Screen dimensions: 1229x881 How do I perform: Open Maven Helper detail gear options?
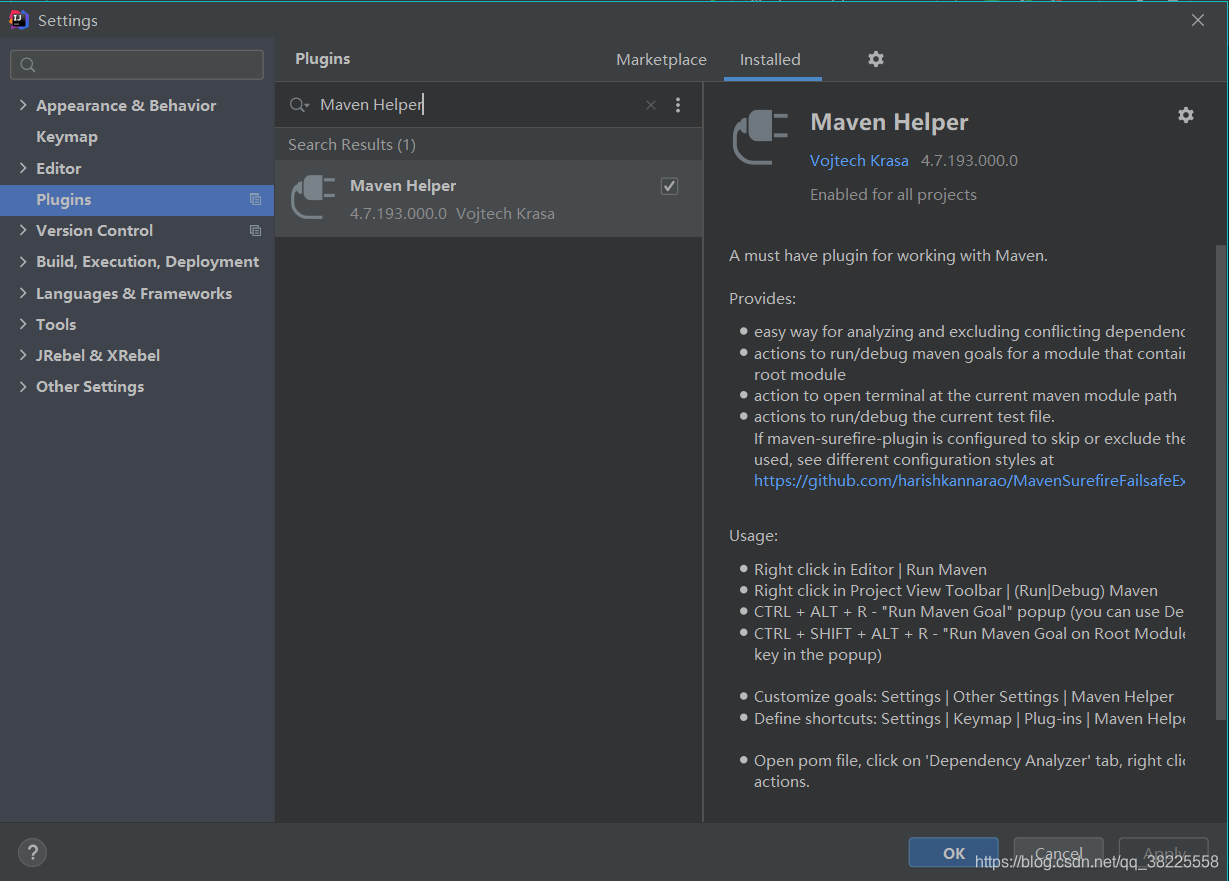coord(1186,115)
